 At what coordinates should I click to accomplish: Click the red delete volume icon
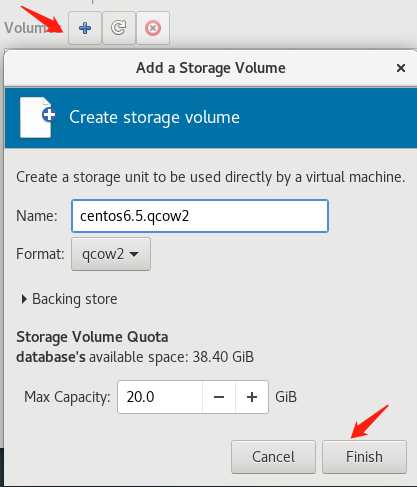point(153,28)
